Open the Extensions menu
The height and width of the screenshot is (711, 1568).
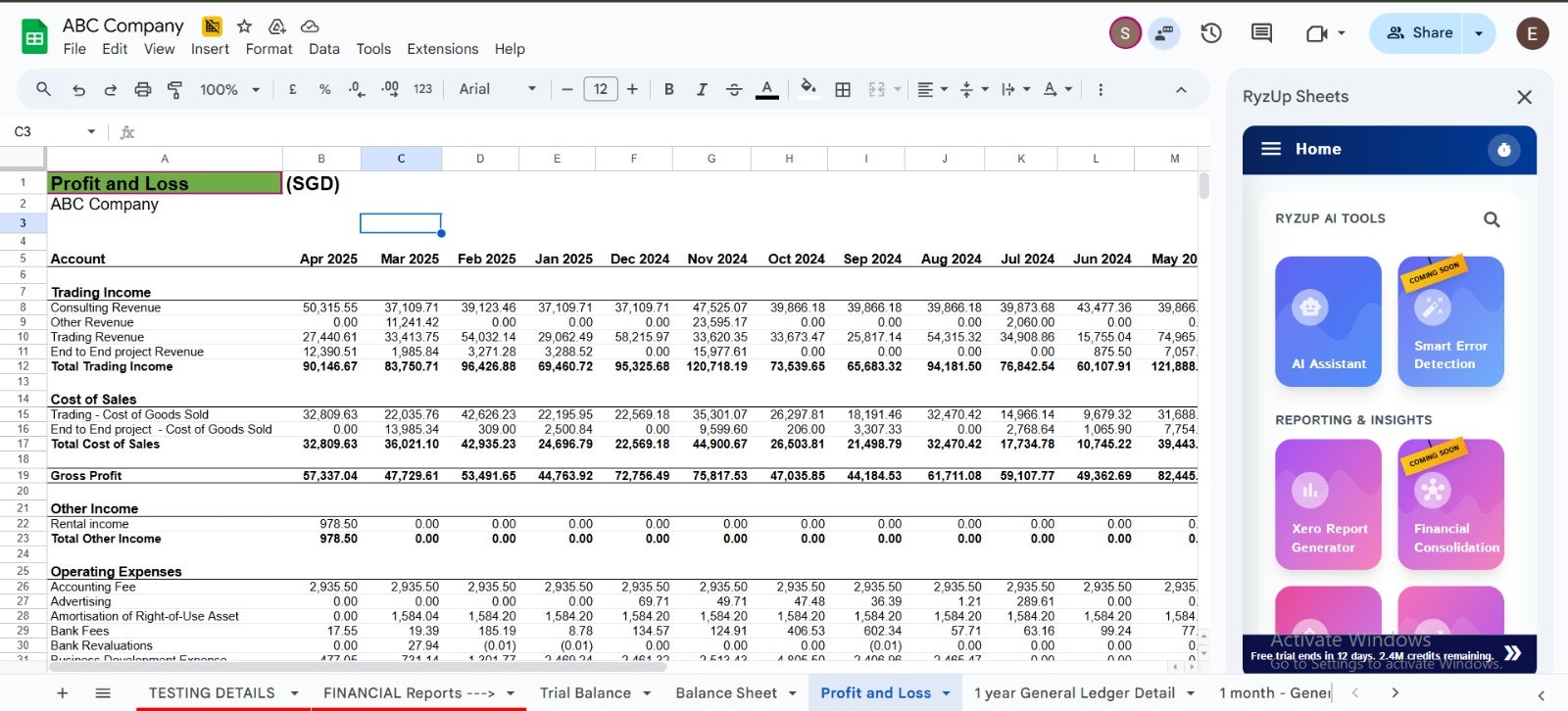(442, 49)
